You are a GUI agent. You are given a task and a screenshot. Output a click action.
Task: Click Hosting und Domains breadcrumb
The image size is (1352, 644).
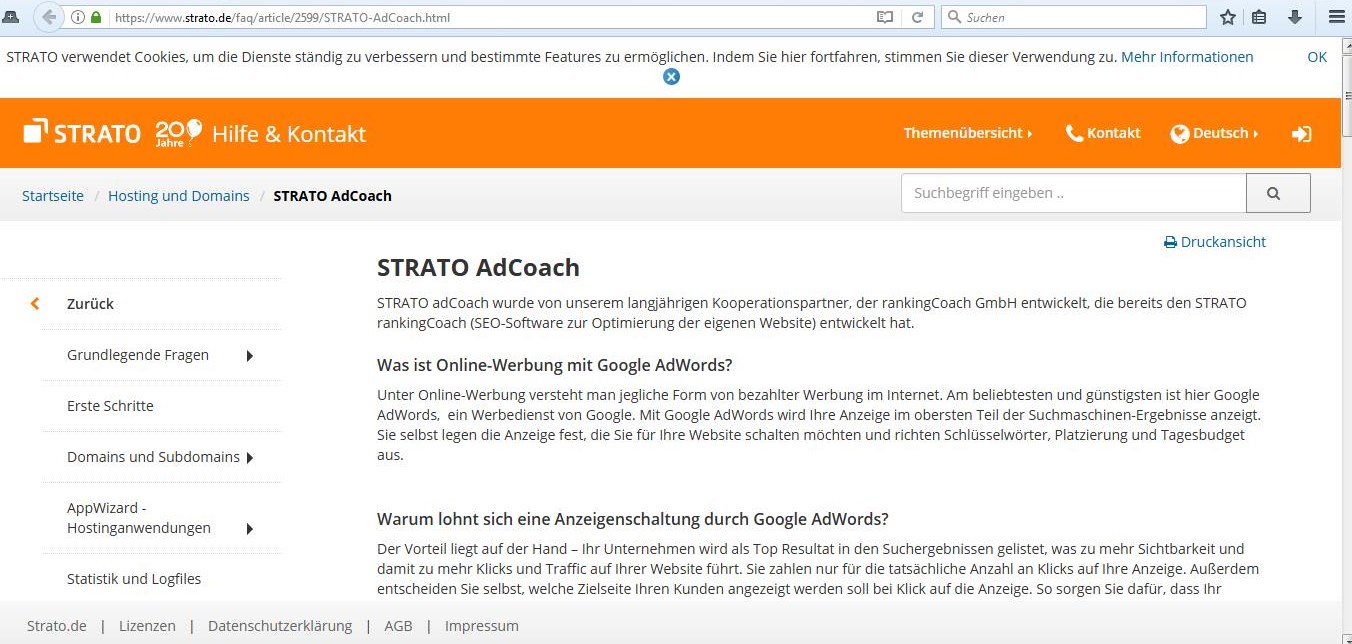(x=179, y=196)
